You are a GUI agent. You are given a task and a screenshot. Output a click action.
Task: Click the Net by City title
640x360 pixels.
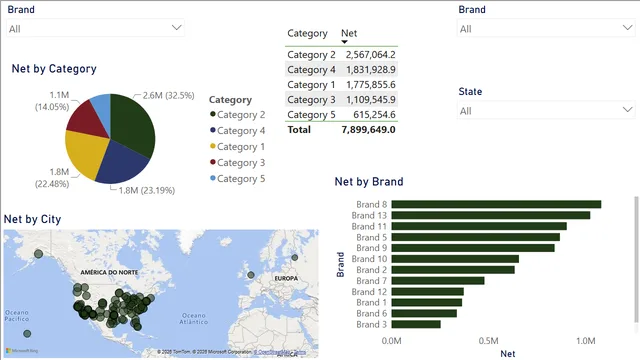[32, 219]
